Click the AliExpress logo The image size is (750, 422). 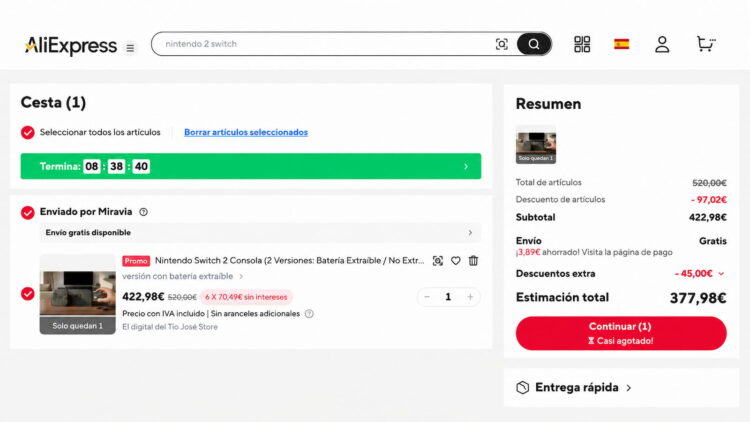point(71,45)
